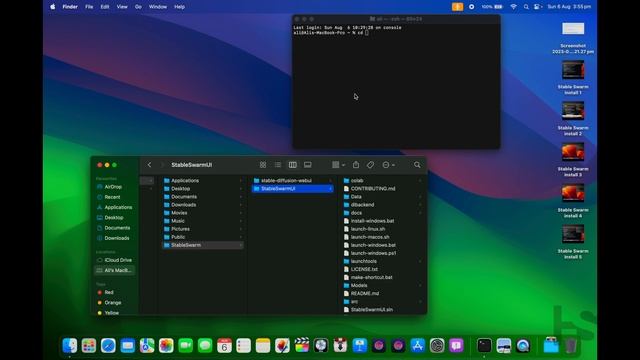Open Launchpad from the Dock
This screenshot has width=640, height=360.
click(89, 346)
